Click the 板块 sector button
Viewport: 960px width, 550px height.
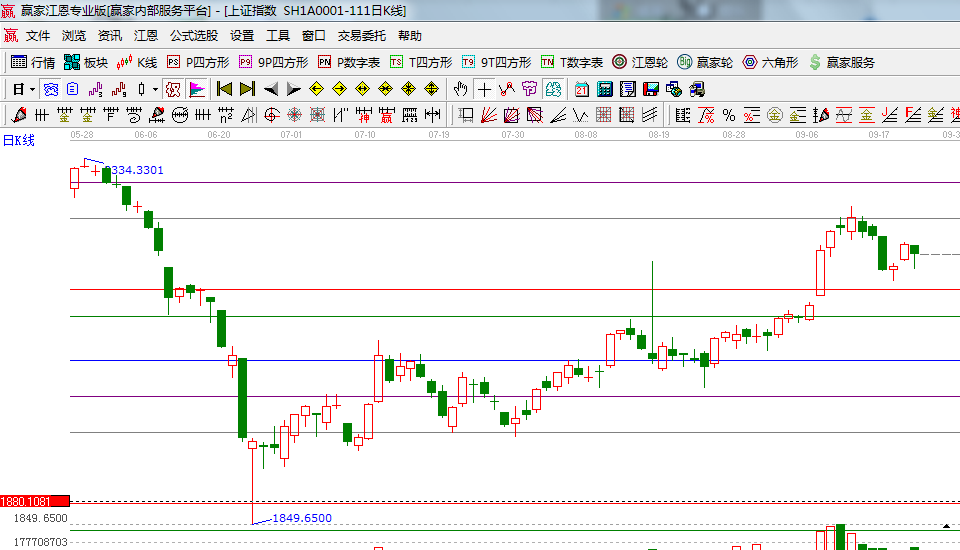[x=86, y=62]
